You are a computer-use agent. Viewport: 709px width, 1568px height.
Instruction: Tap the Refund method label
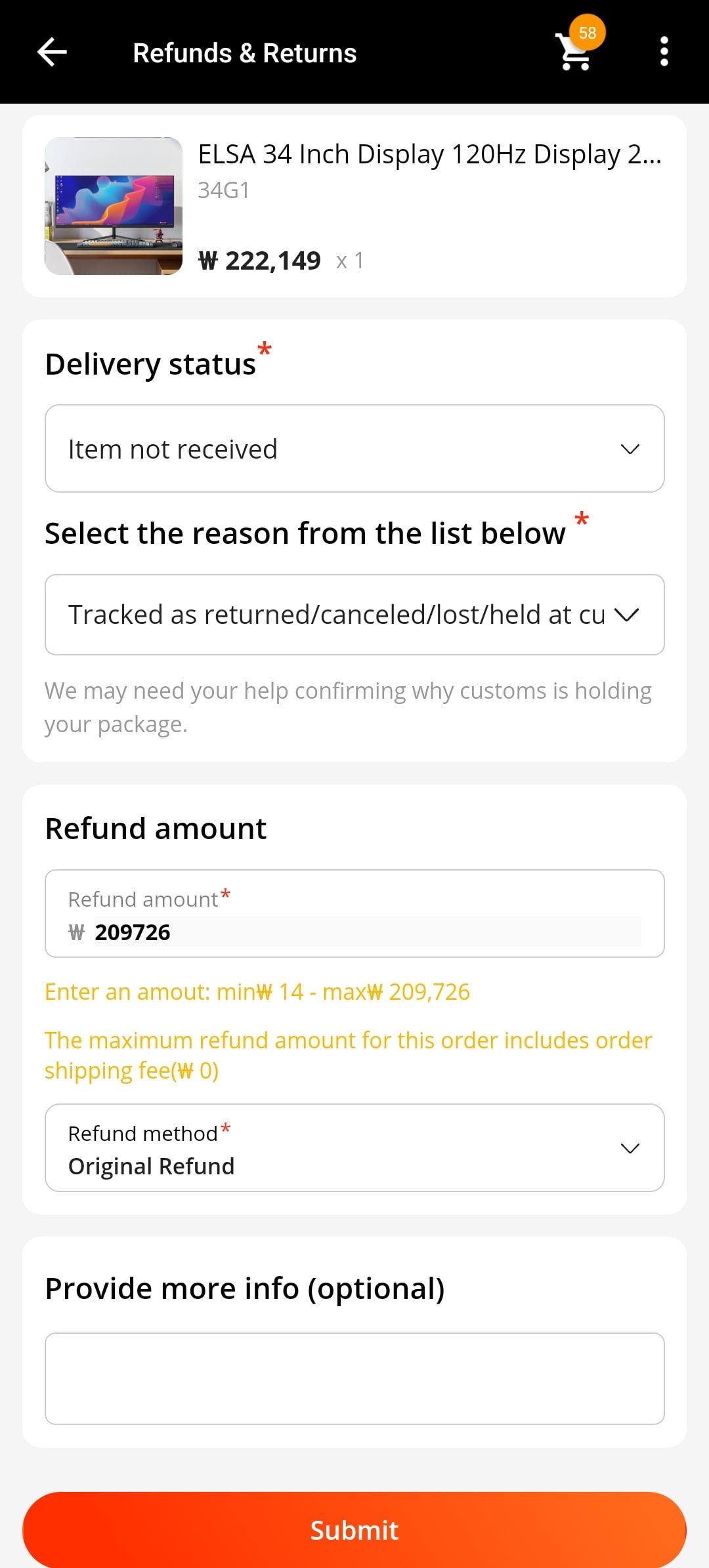tap(143, 1133)
